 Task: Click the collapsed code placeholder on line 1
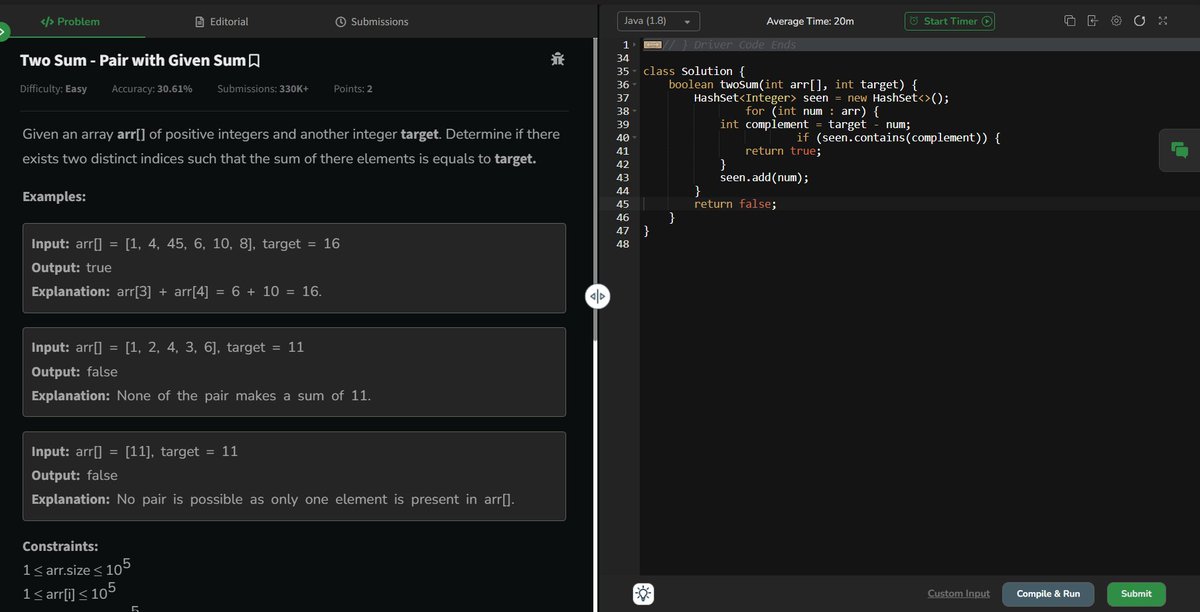click(x=652, y=45)
